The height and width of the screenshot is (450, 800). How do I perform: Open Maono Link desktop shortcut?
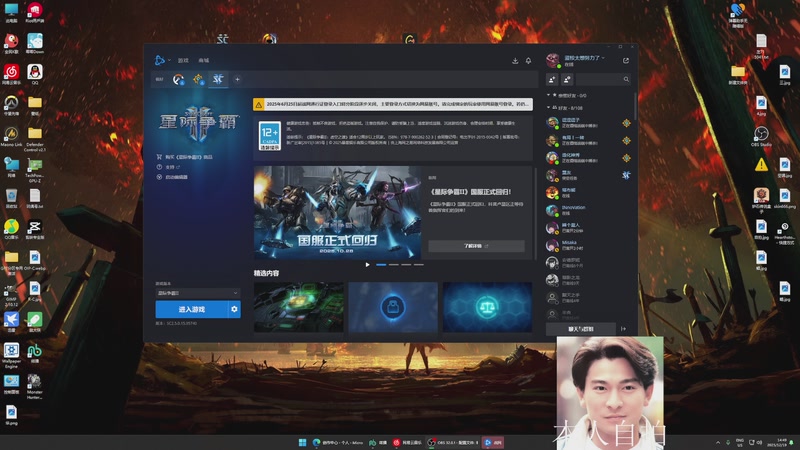coord(11,137)
